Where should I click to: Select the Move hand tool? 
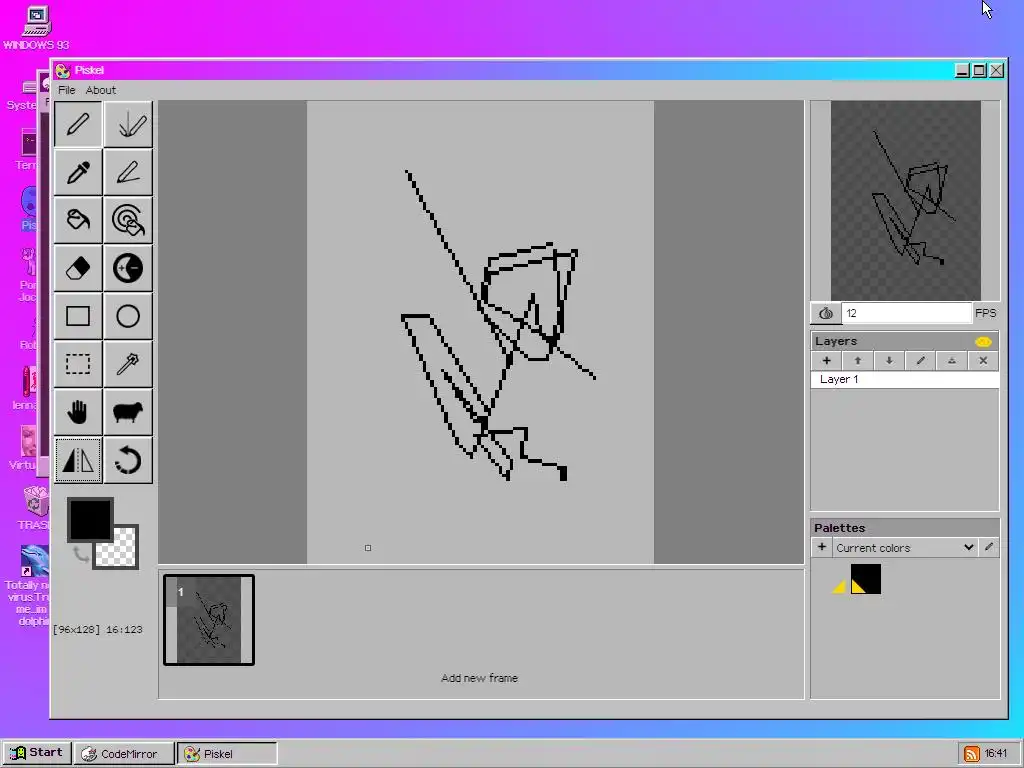pos(78,412)
